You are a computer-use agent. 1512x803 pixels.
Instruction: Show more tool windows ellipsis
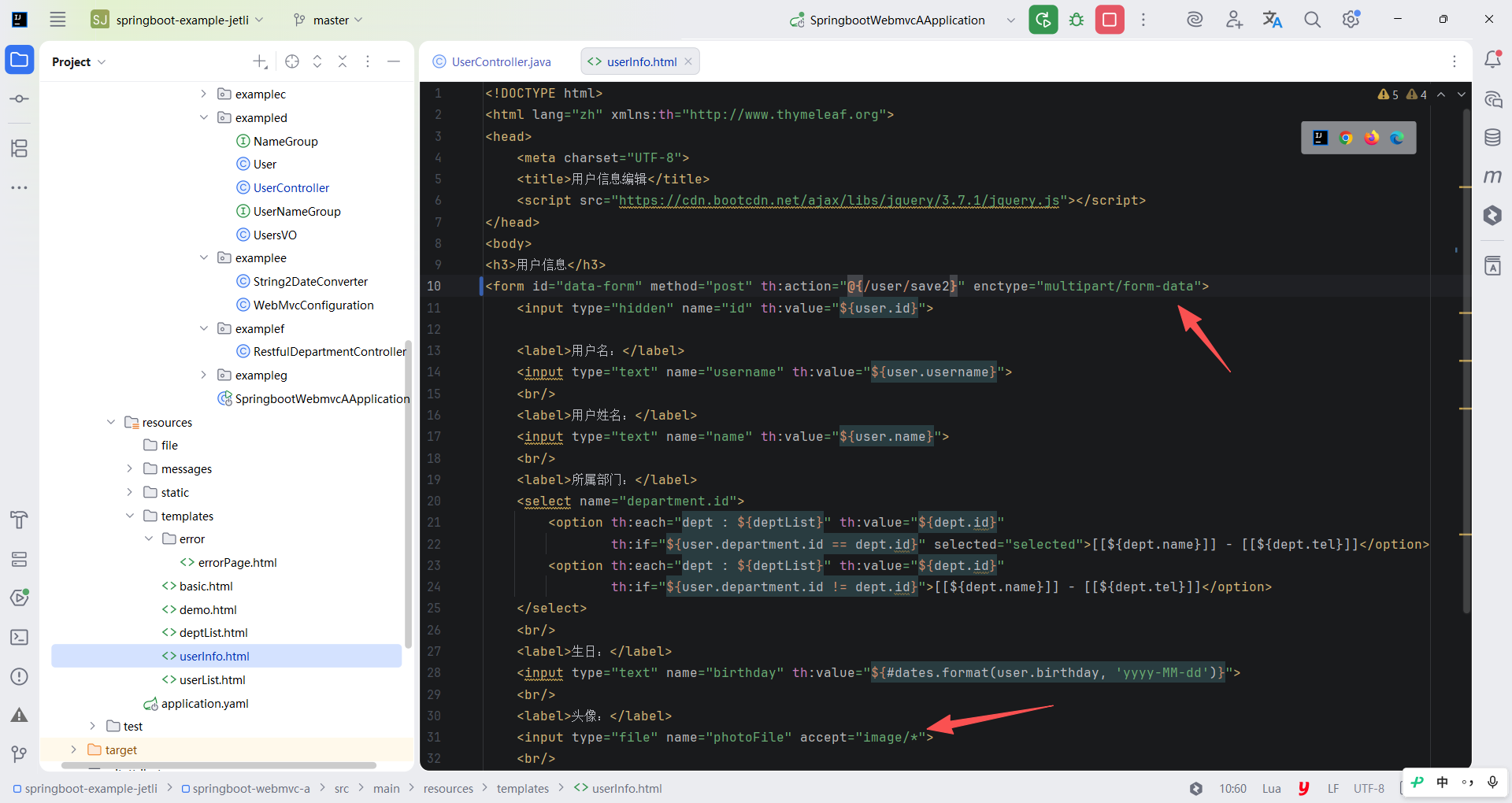(x=20, y=187)
